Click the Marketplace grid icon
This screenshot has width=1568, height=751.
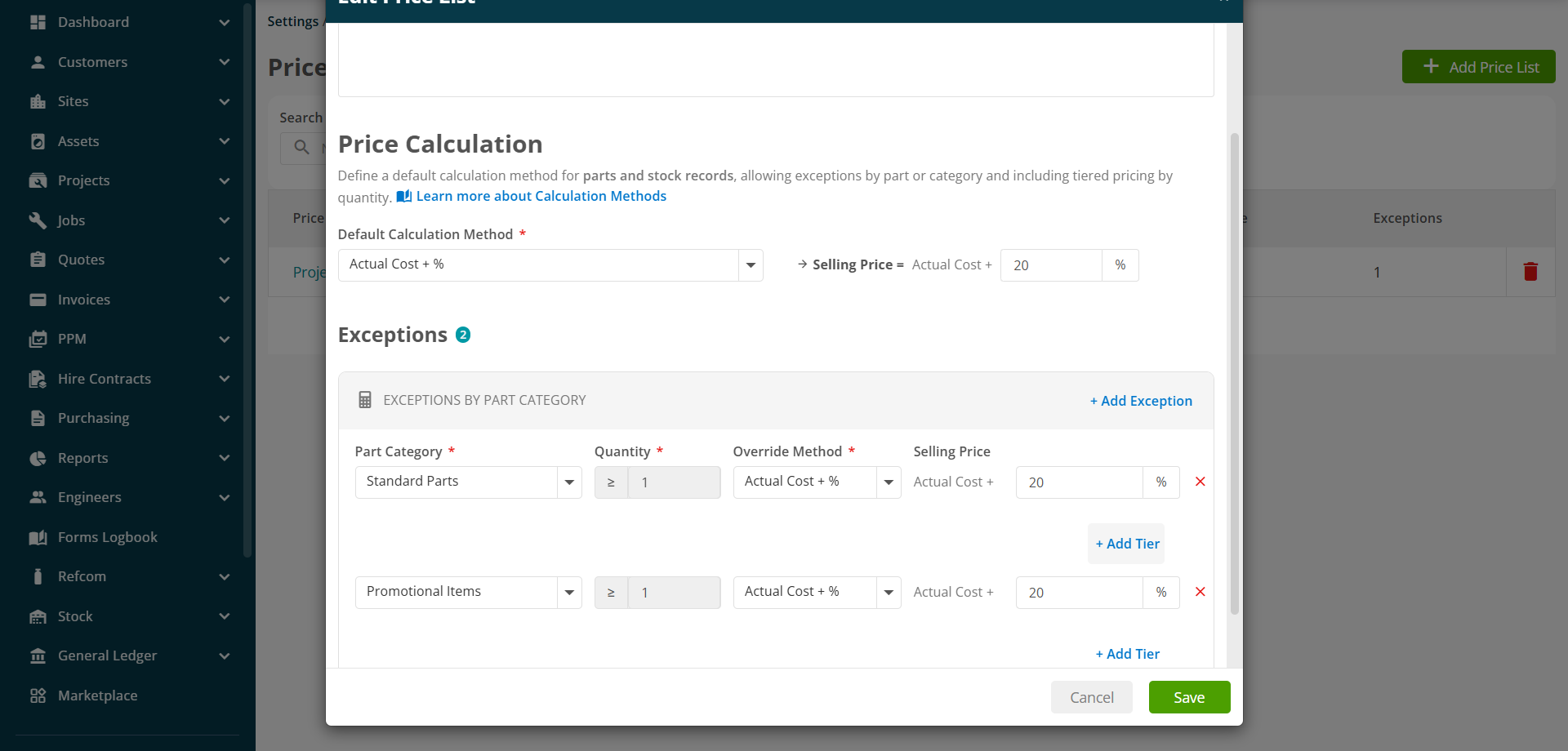click(38, 695)
